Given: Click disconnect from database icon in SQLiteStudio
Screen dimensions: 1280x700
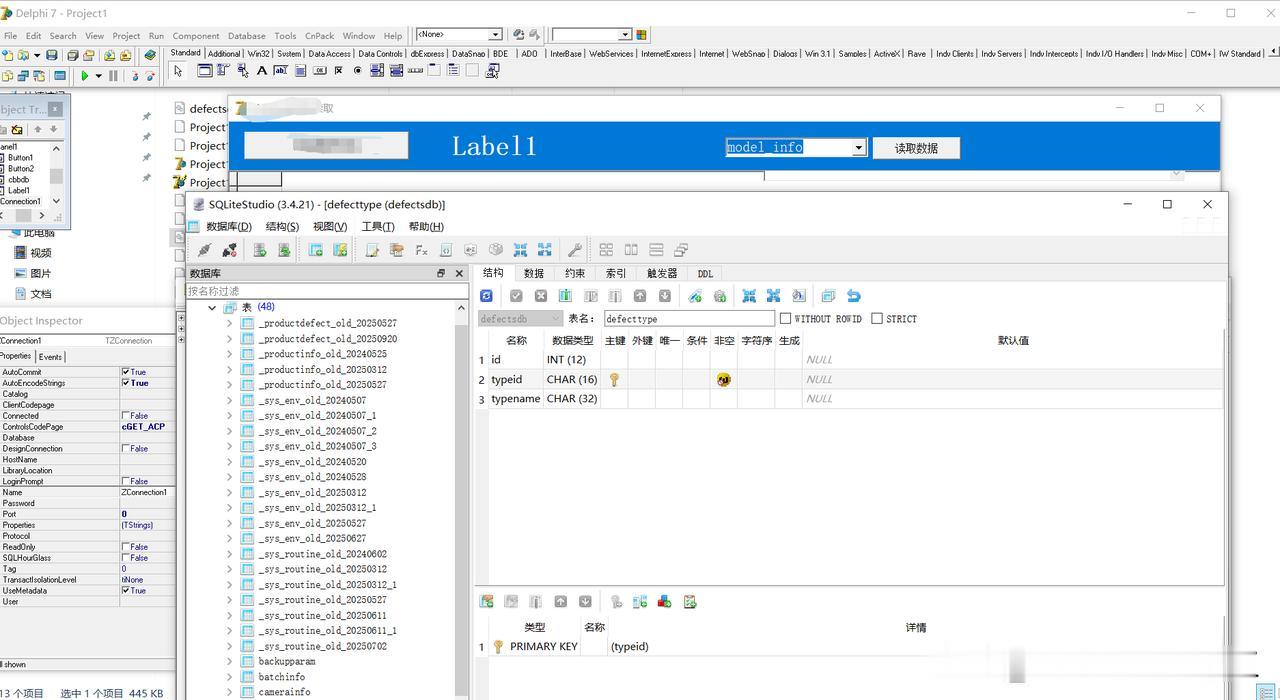Looking at the screenshot, I should coord(229,250).
